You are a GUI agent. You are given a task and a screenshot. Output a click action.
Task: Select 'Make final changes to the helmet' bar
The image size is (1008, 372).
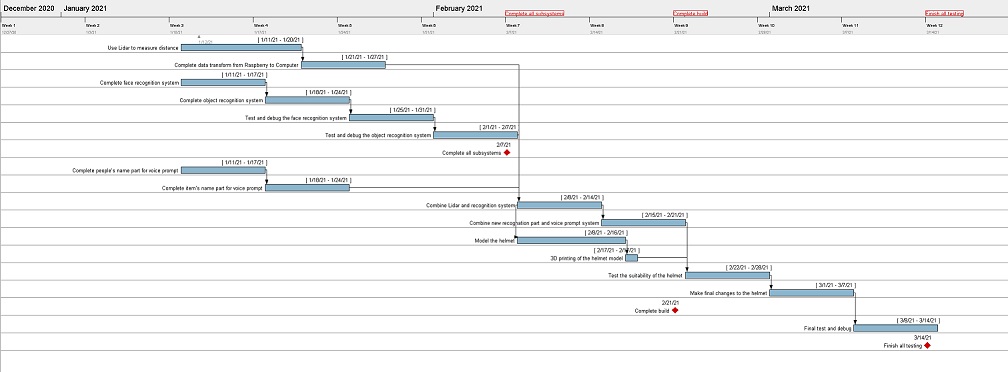tap(812, 293)
